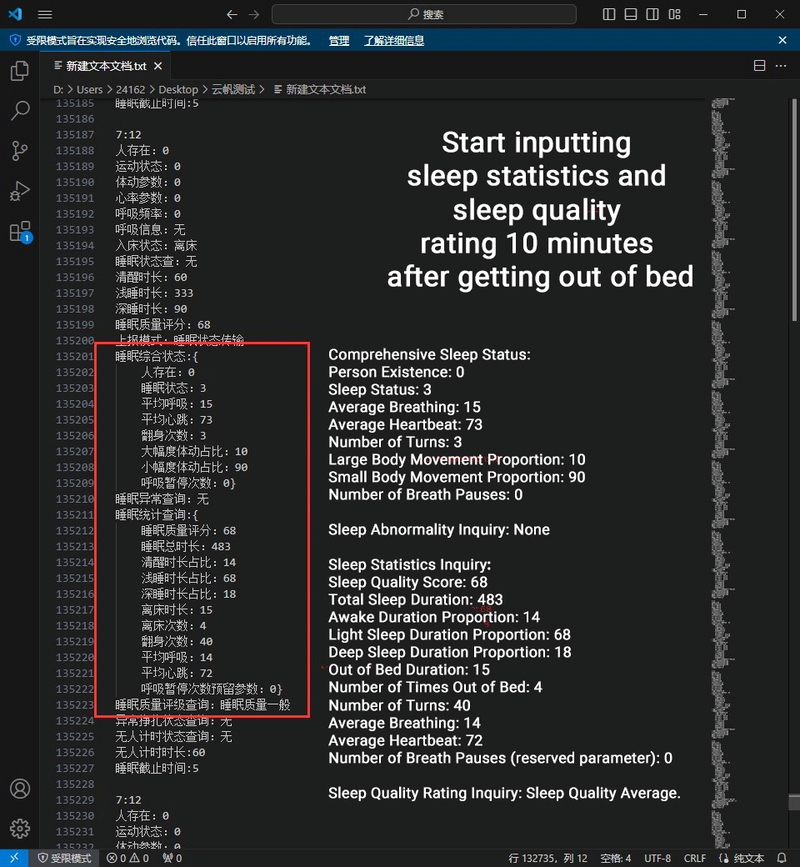Click the line and column indicator
The image size is (800, 867).
[x=548, y=858]
